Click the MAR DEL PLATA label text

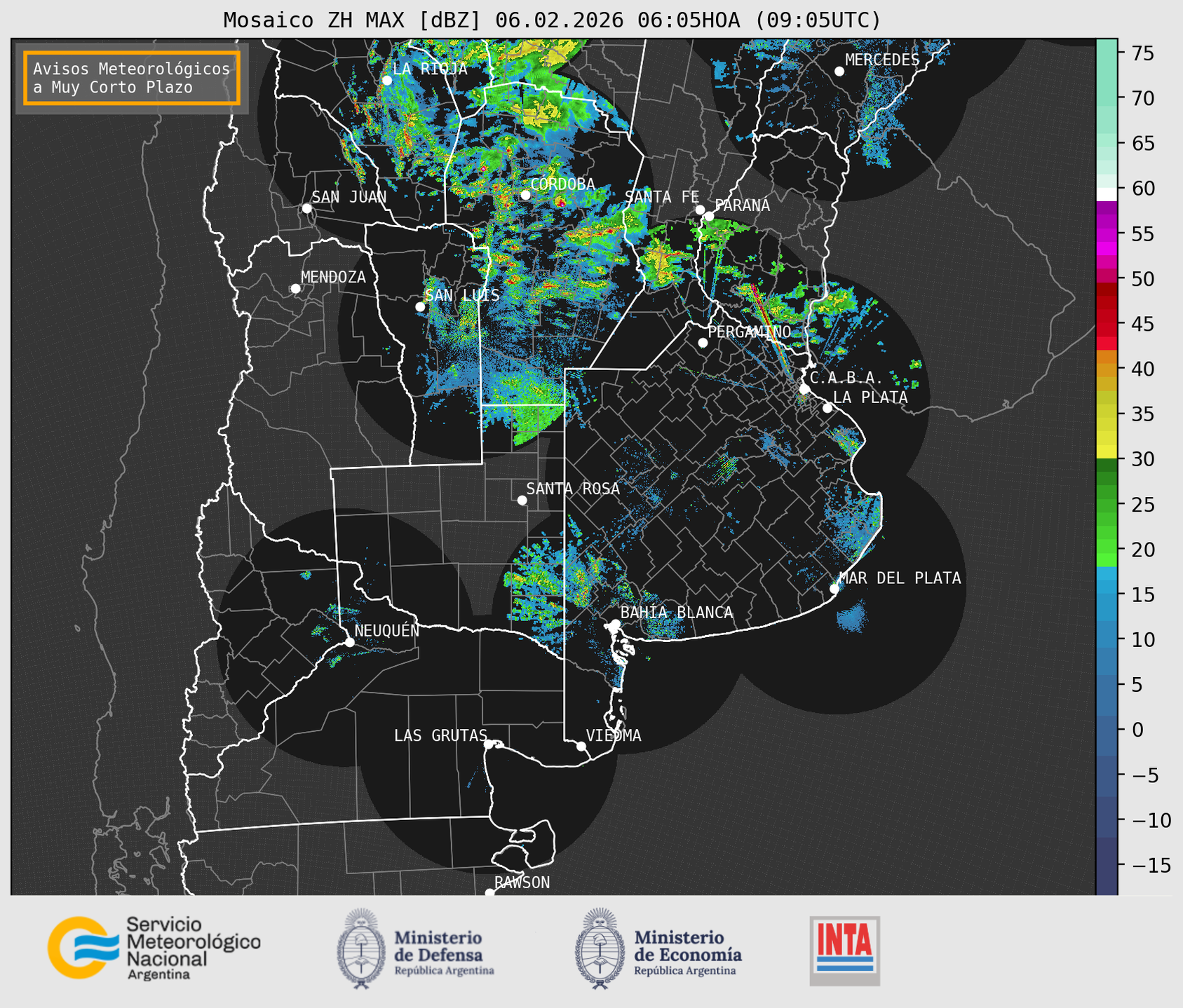(900, 578)
